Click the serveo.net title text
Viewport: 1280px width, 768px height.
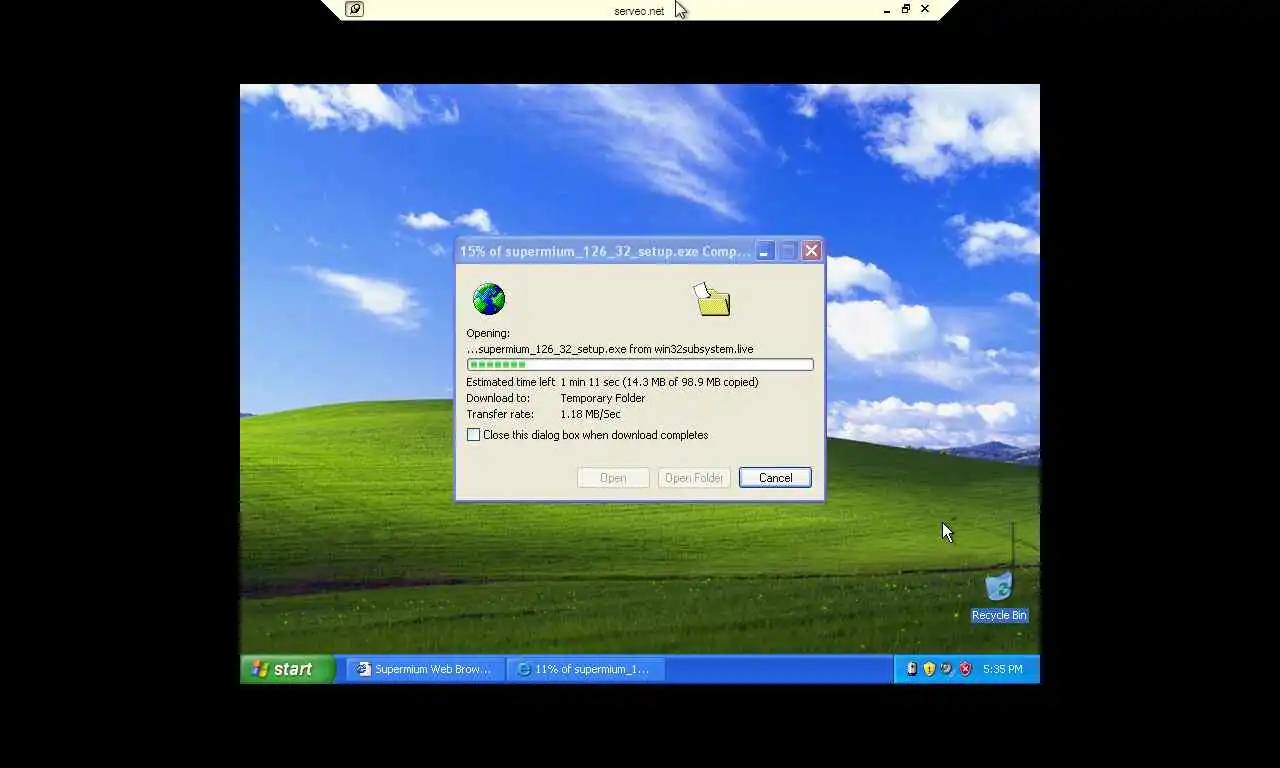639,11
